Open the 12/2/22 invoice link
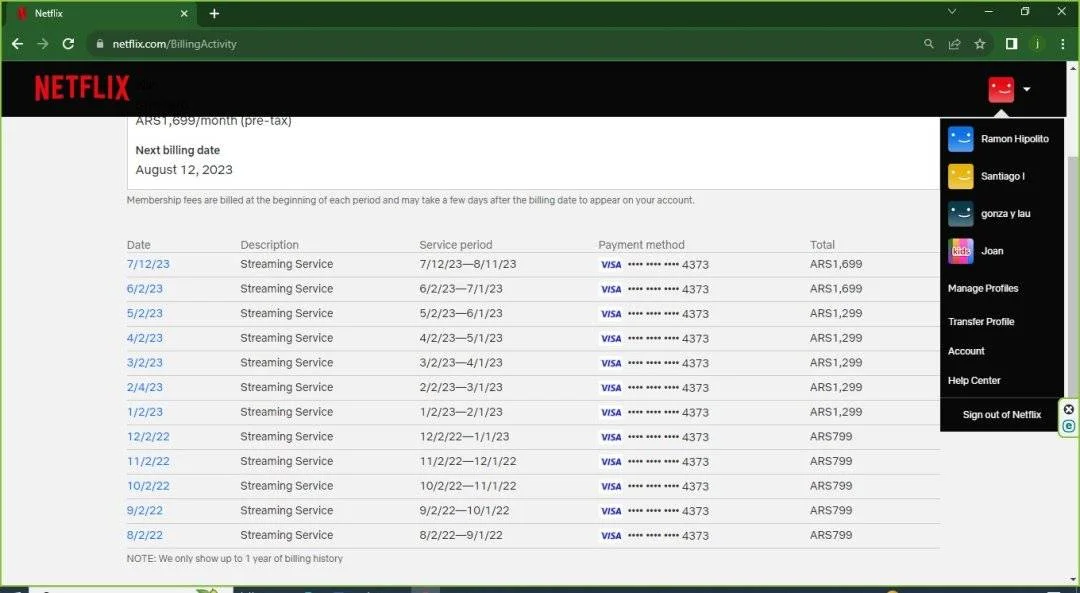Image resolution: width=1080 pixels, height=593 pixels. 148,436
